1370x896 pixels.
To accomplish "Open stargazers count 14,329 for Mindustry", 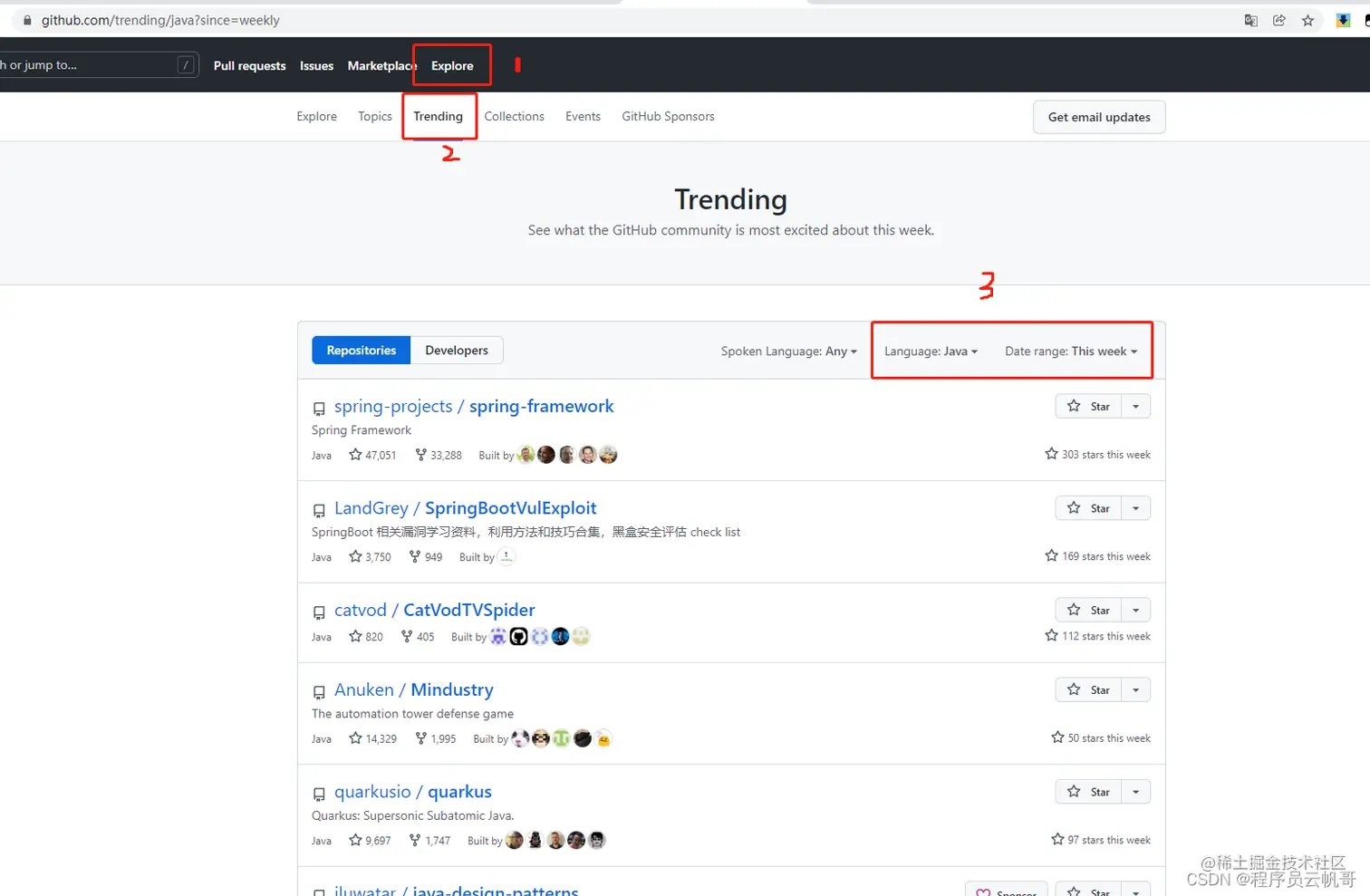I will (372, 738).
